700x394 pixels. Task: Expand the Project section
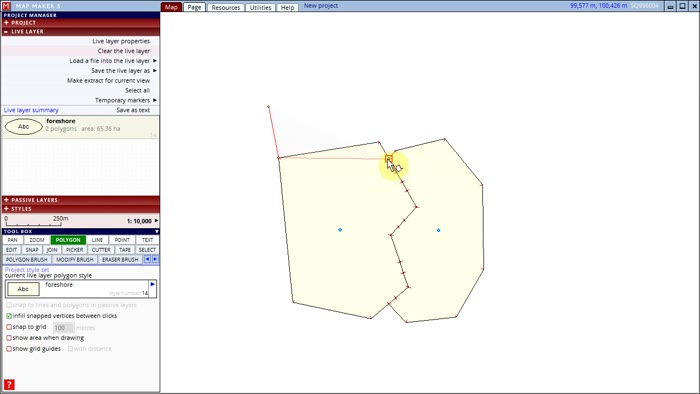[80, 22]
